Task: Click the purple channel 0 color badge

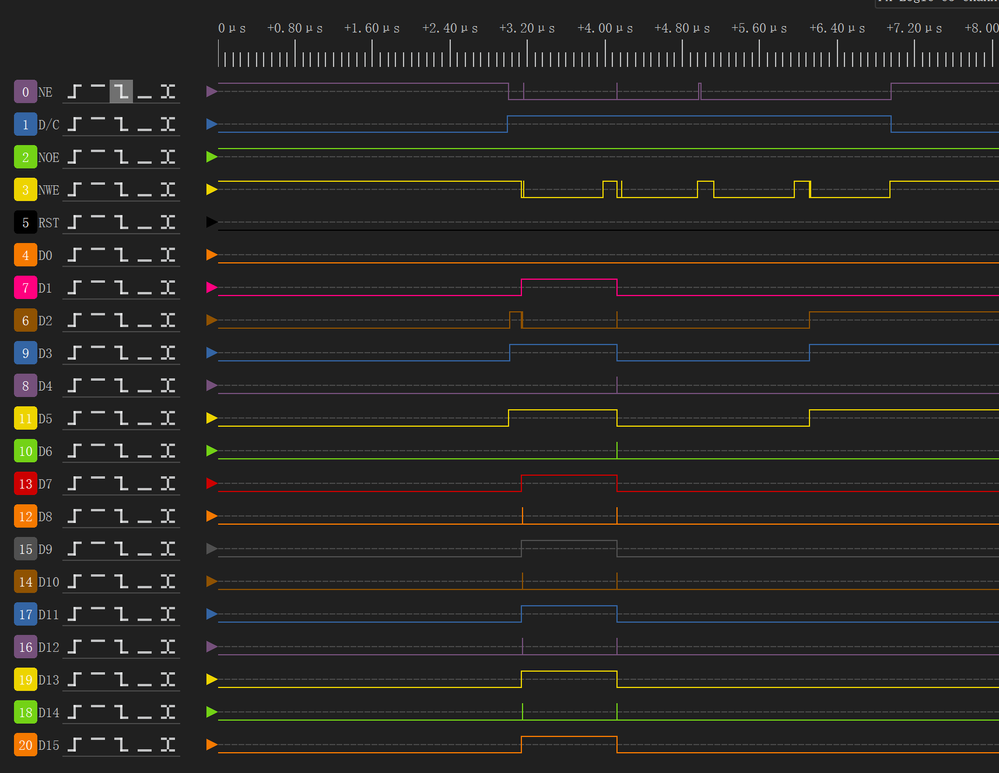Action: (x=25, y=92)
